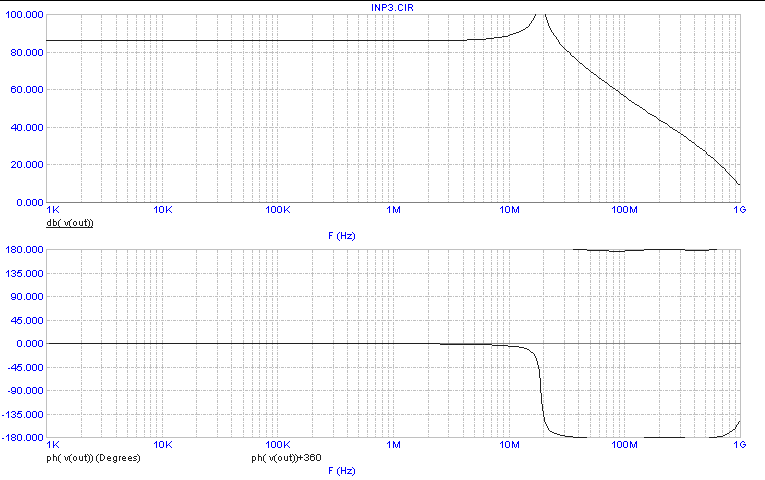The height and width of the screenshot is (480, 765).
Task: Click the 1G tick on phase plot axis
Action: (x=740, y=445)
